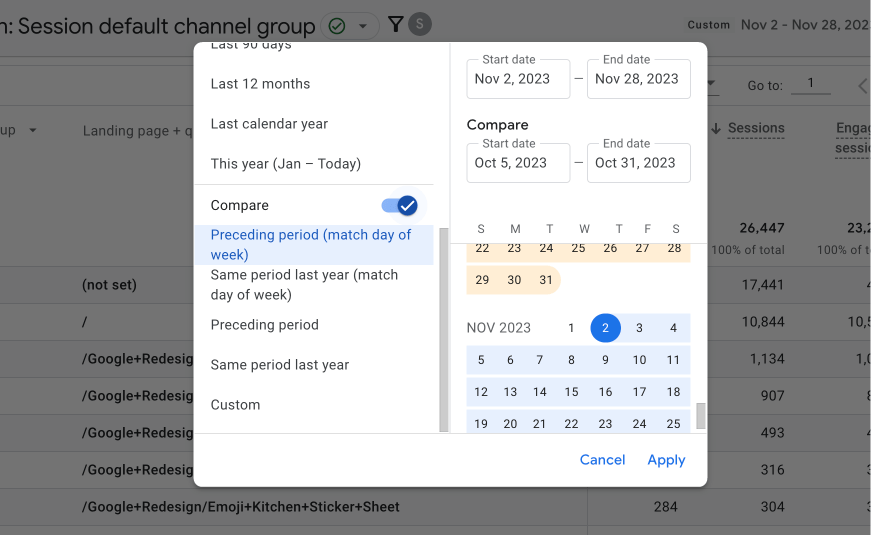Click the / landing page row
The image size is (871, 535).
pyautogui.click(x=84, y=322)
